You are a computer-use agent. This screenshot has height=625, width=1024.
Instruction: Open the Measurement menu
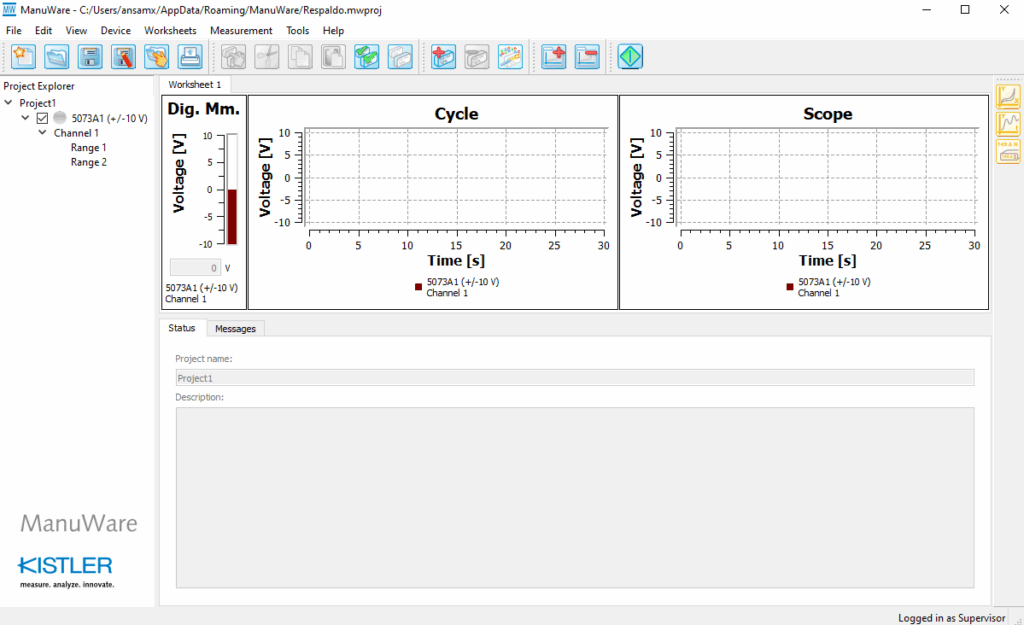pos(241,31)
